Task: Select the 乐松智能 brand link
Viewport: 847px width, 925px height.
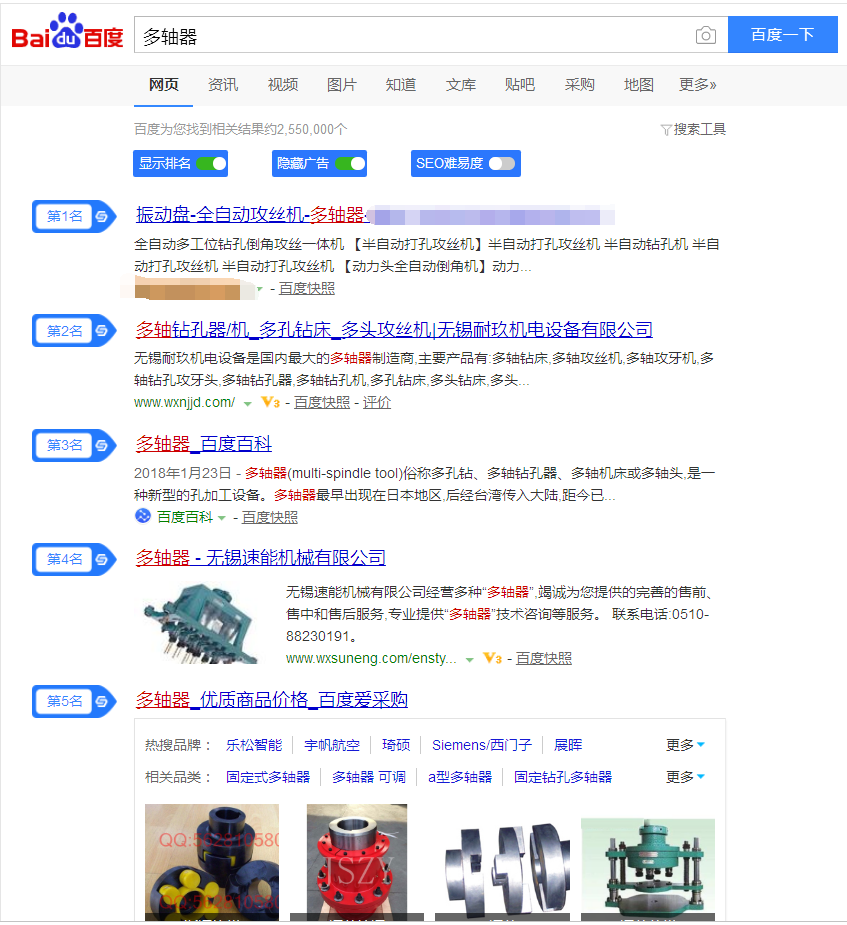Action: pyautogui.click(x=254, y=745)
